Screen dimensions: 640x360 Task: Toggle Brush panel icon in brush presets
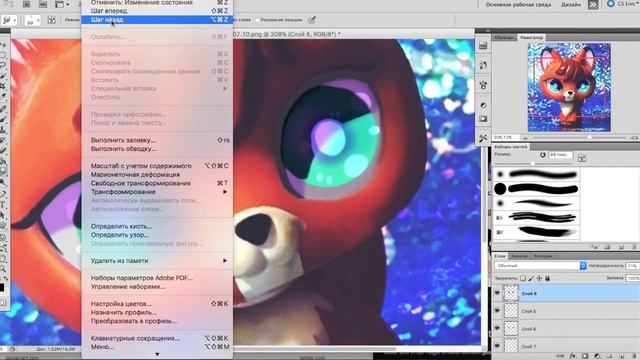click(x=582, y=158)
